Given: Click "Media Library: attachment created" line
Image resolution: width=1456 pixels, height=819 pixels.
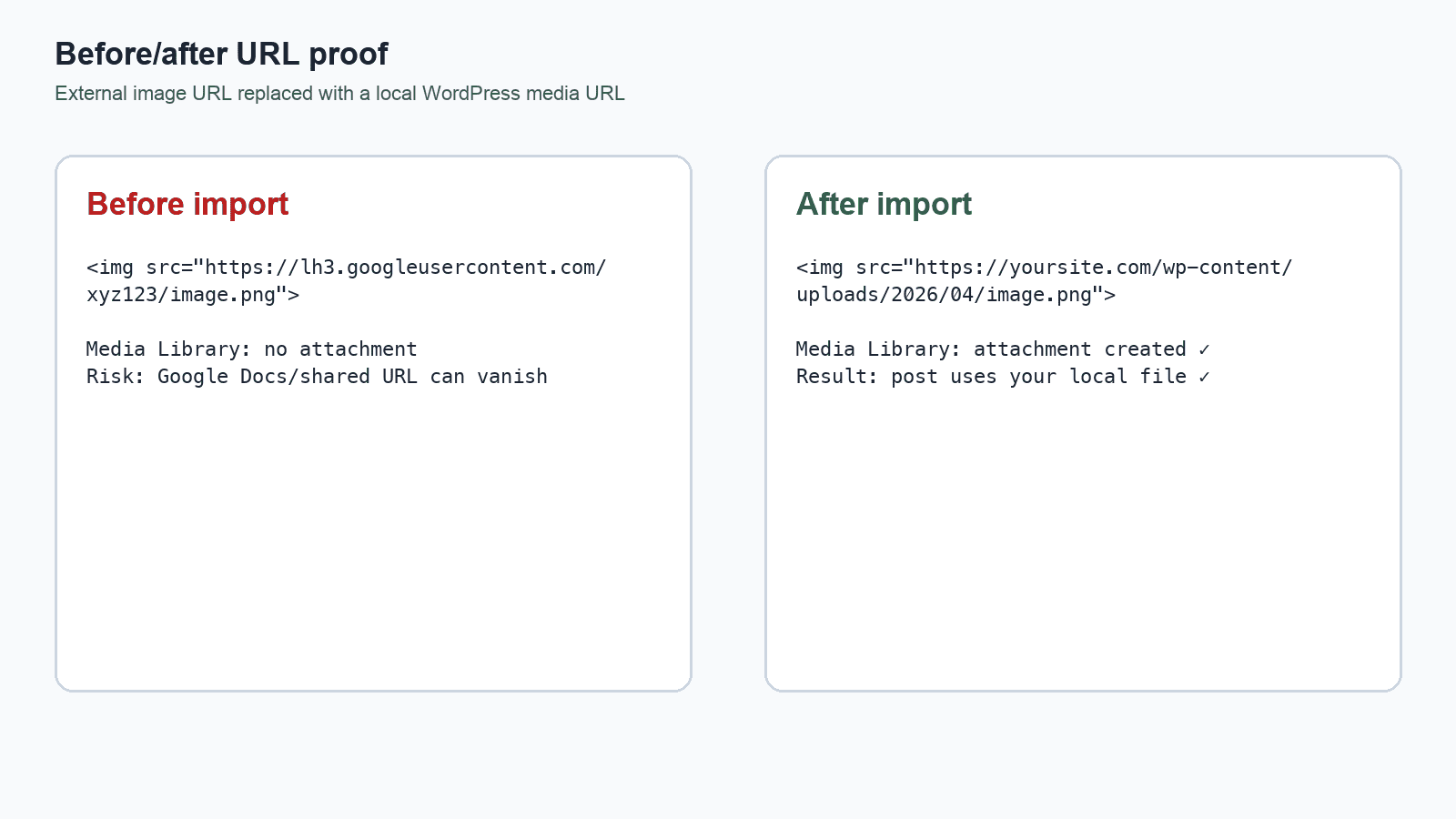Looking at the screenshot, I should click(1003, 349).
